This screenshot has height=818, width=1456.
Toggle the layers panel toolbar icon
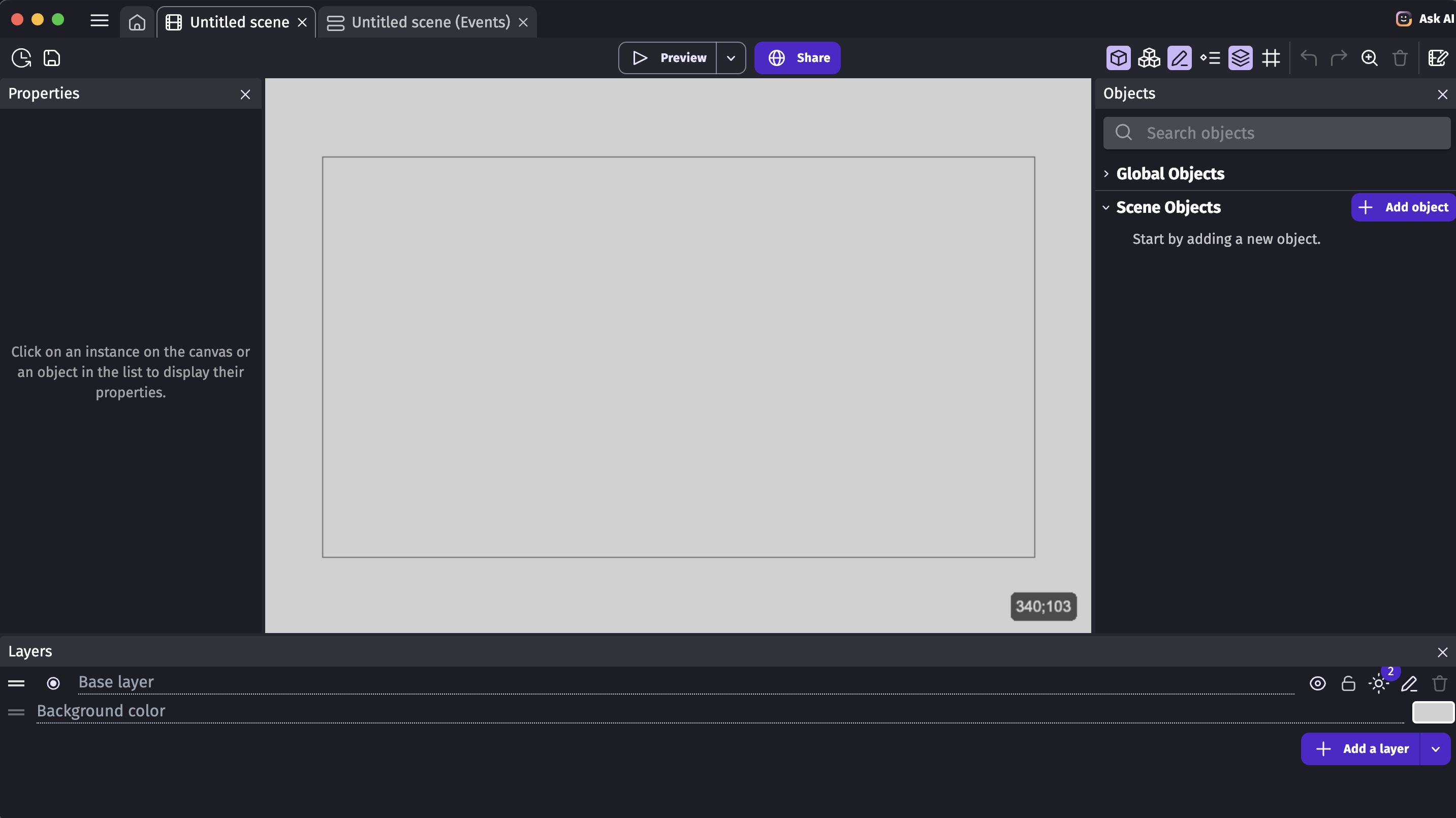point(1240,57)
